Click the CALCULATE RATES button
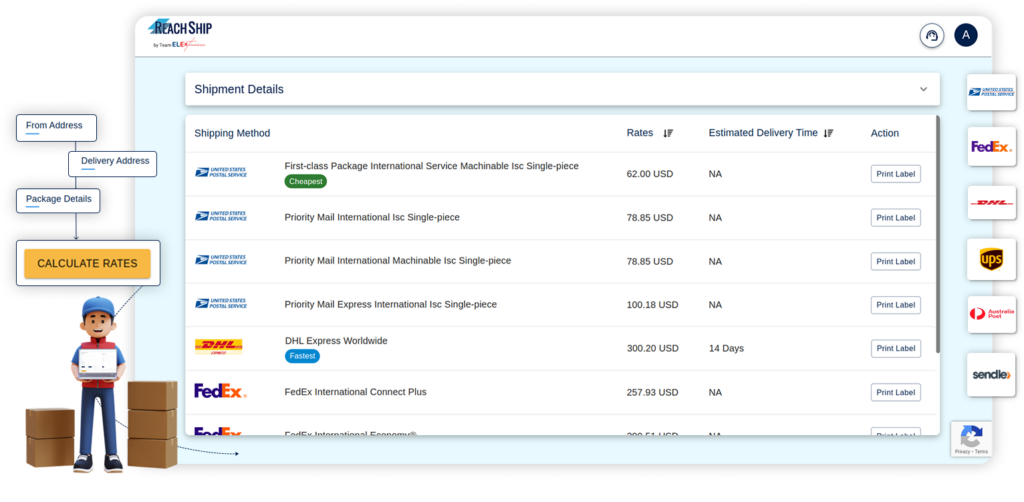 click(88, 264)
